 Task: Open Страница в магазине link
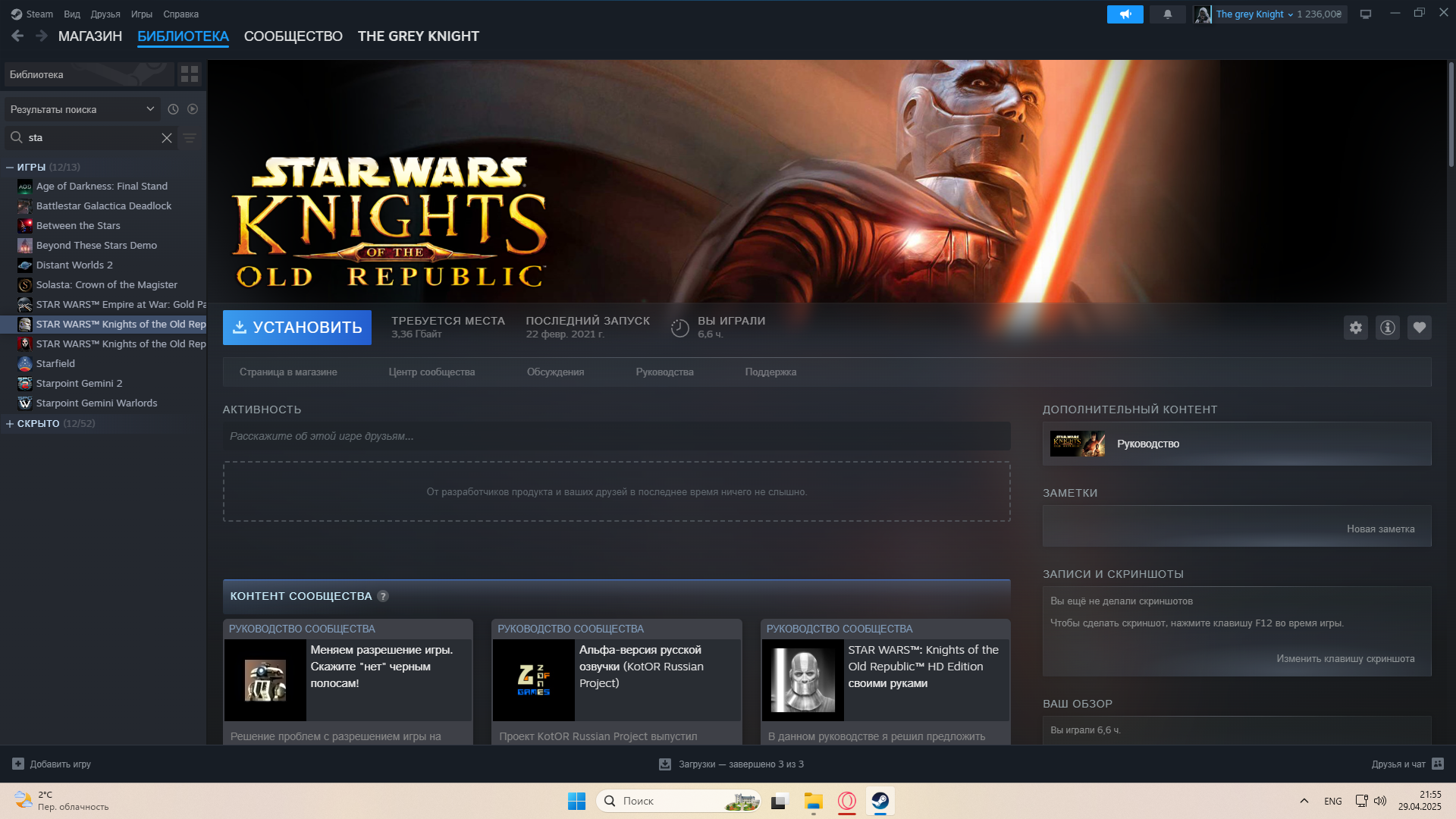coord(288,372)
